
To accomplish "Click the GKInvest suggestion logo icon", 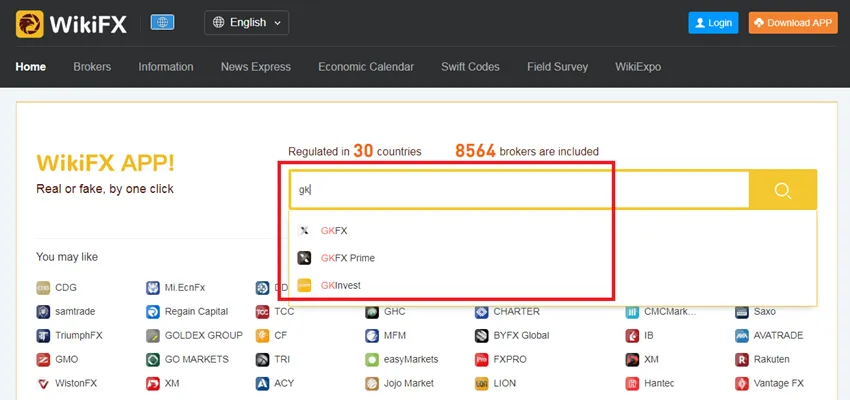I will coord(304,285).
